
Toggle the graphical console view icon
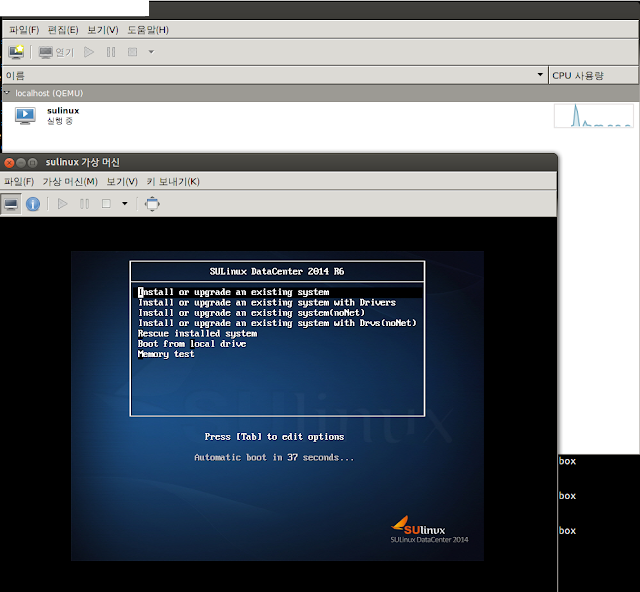pos(11,203)
